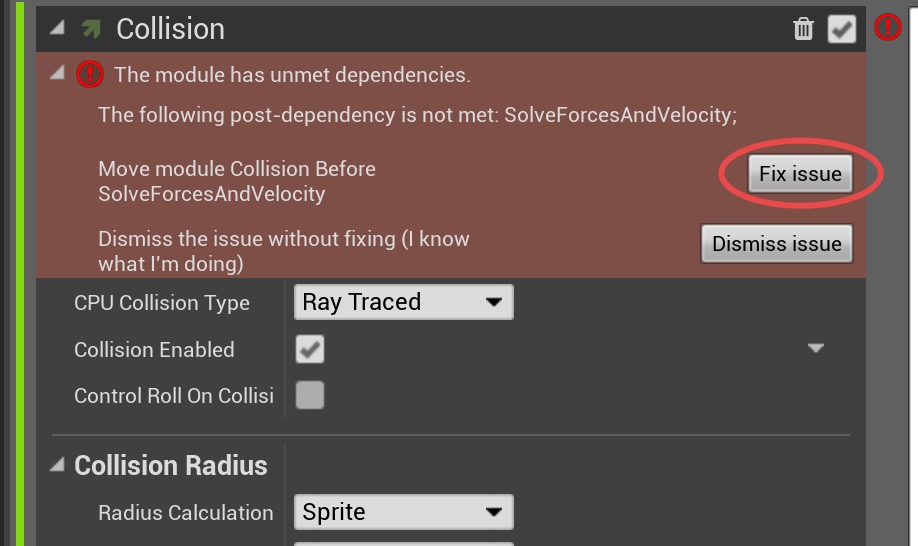Viewport: 918px width, 546px height.
Task: Toggle the Collision module enabled checkbox in header
Action: pos(841,29)
